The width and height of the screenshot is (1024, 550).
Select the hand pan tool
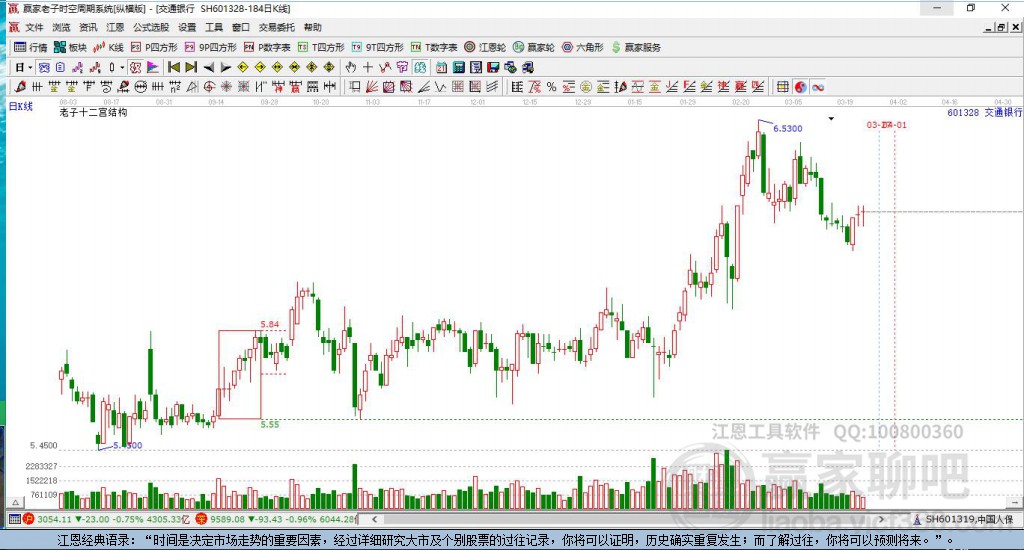[x=351, y=67]
